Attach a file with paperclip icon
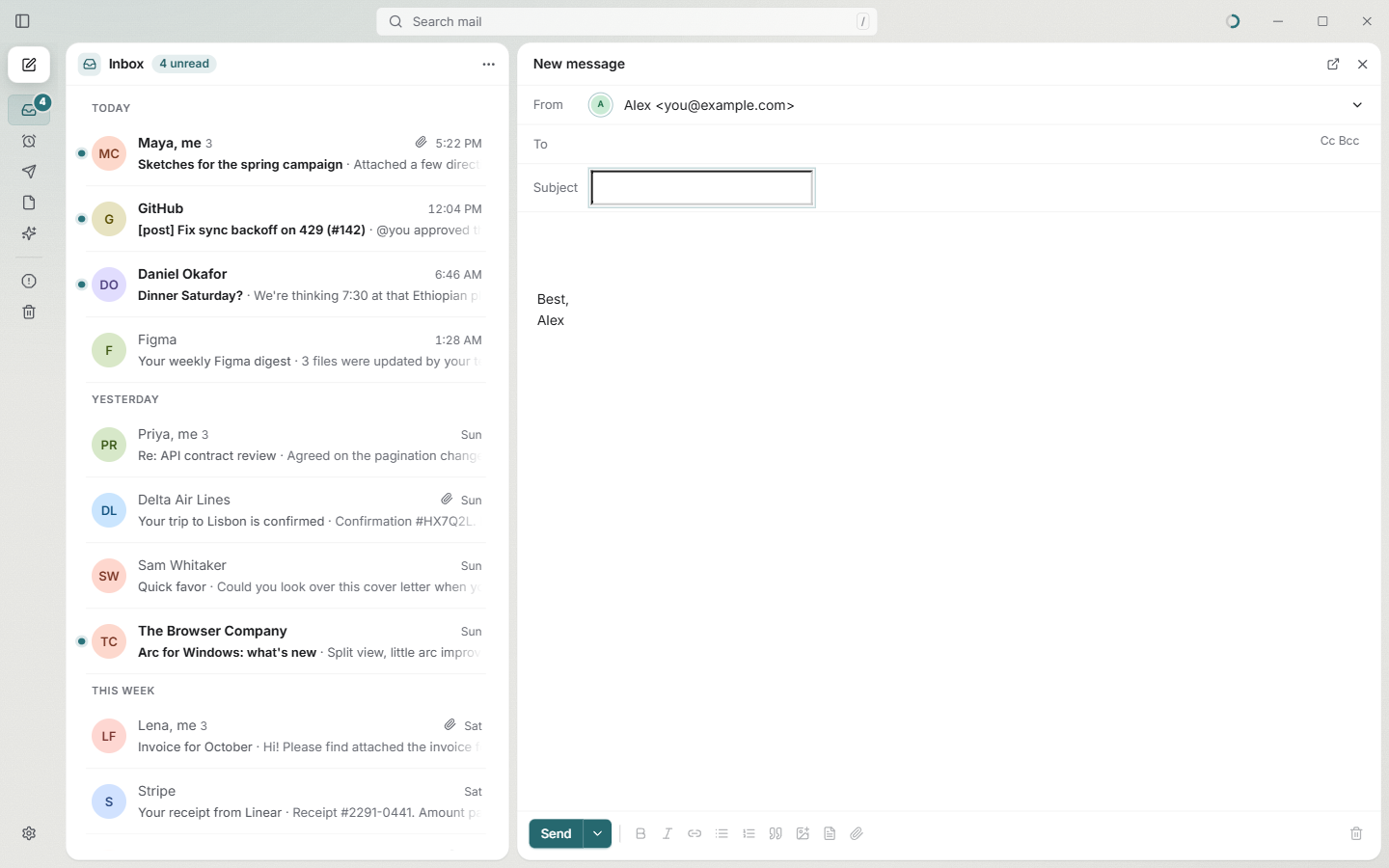1389x868 pixels. (x=857, y=834)
